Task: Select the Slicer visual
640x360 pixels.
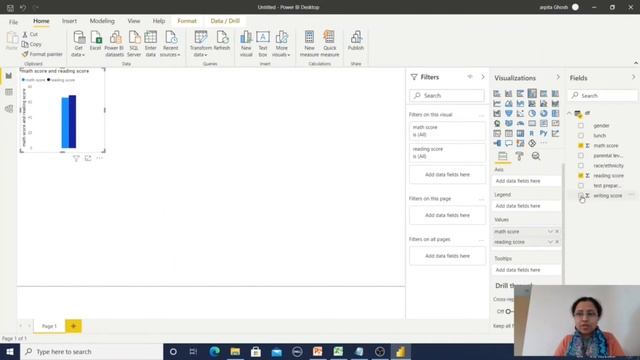Action: point(497,133)
